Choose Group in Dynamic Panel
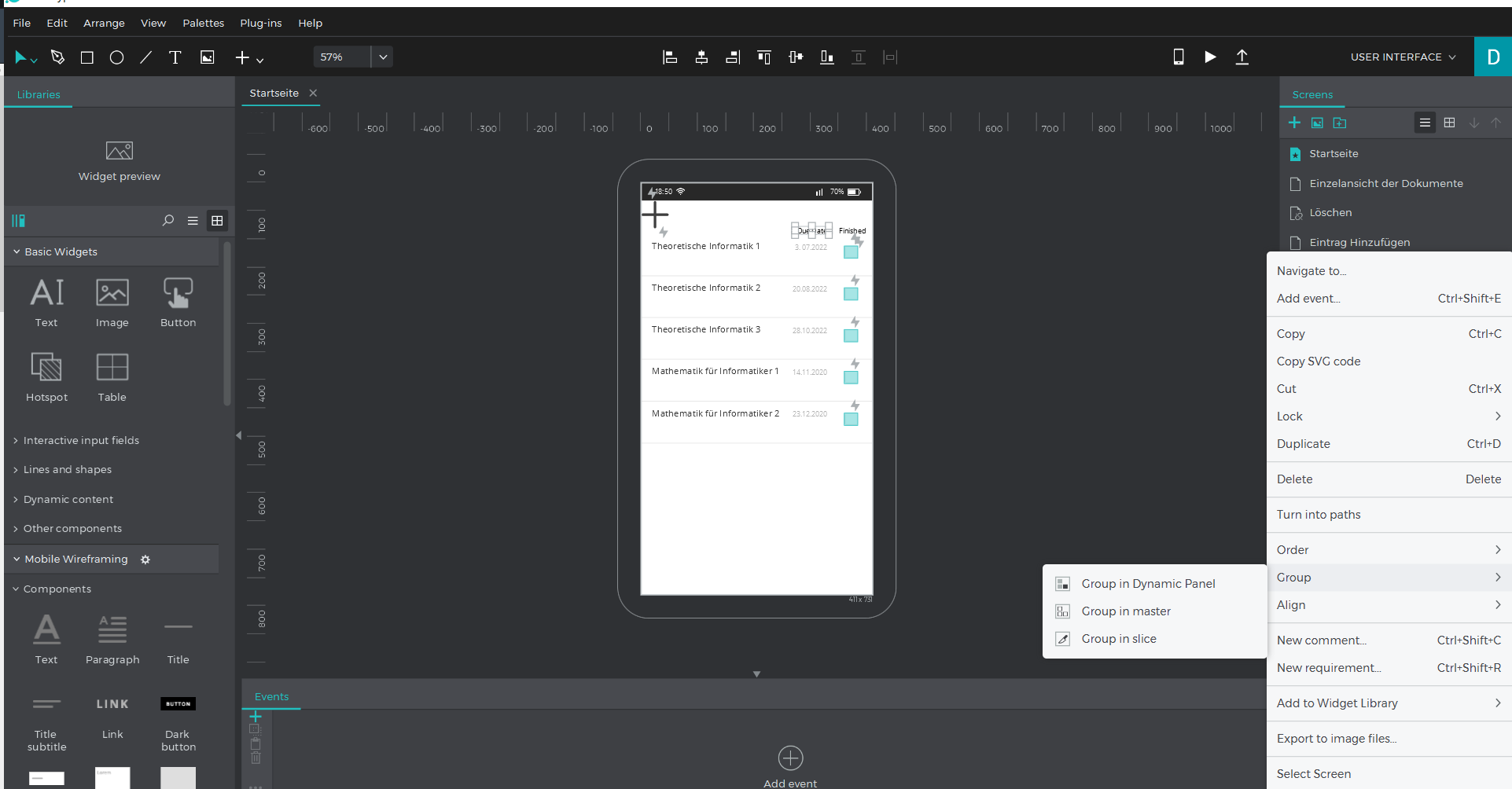Viewport: 1512px width, 789px height. (1148, 583)
